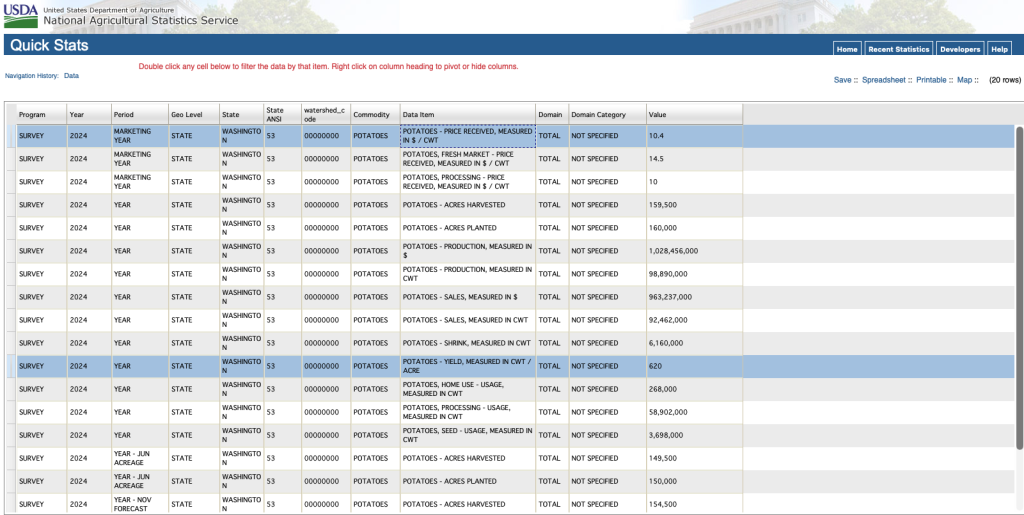Screen dimensions: 1024x515
Task: Click the Geo Level column header
Action: [194, 114]
